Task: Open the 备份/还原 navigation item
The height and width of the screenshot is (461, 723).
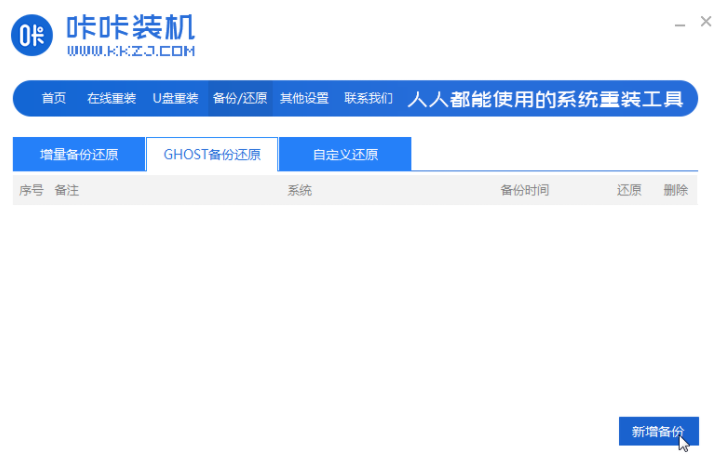Action: 240,98
